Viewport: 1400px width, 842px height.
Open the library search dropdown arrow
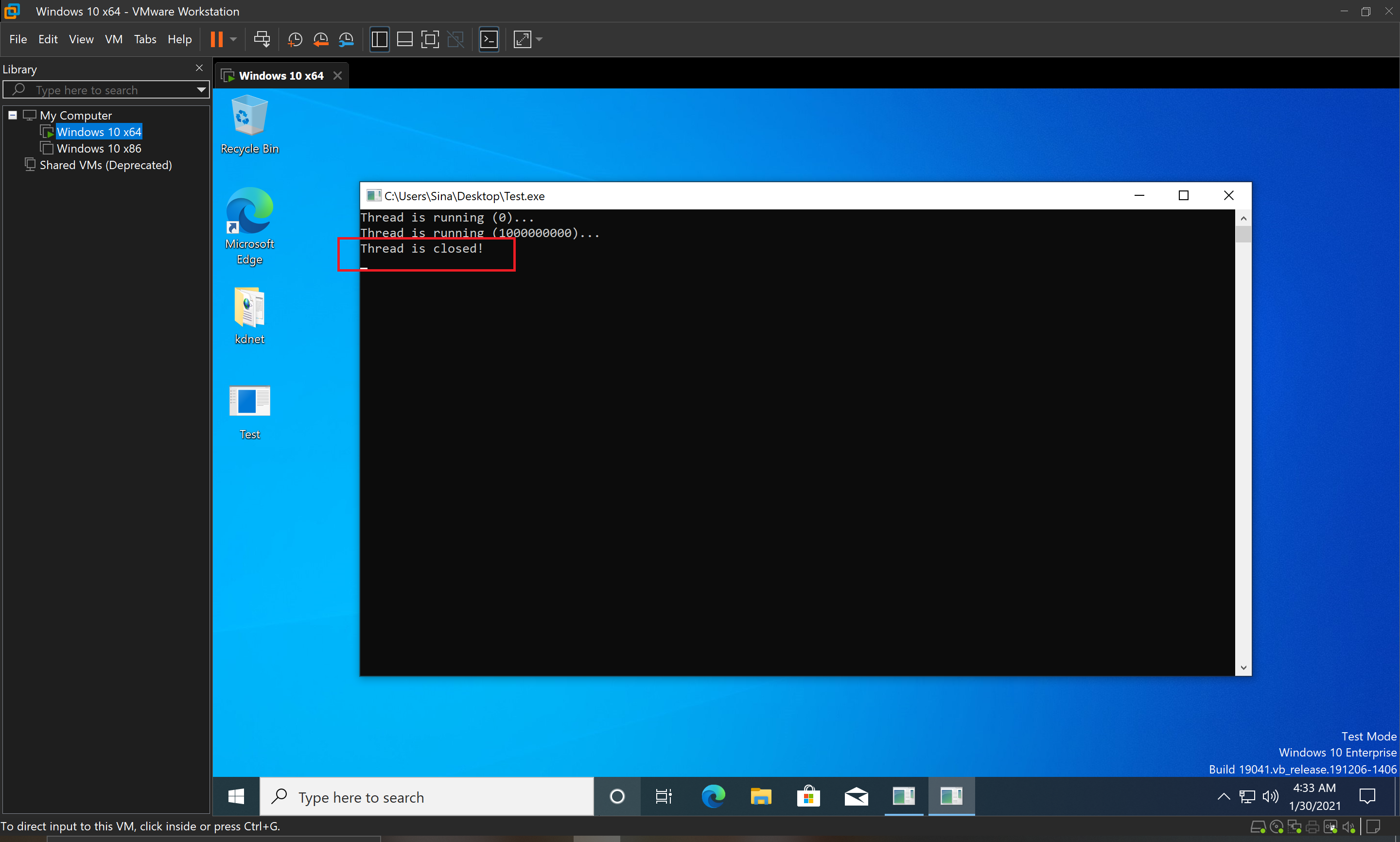click(x=201, y=90)
